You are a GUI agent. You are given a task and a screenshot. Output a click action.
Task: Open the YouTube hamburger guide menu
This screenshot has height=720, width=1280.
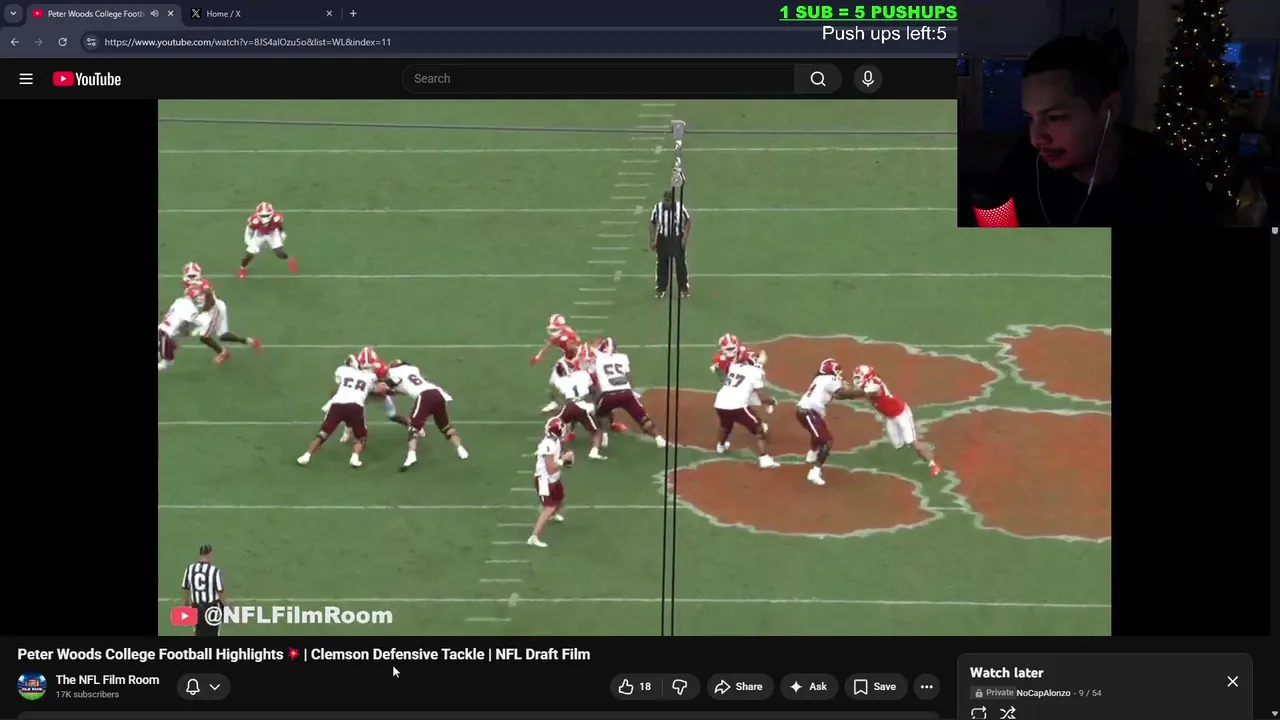click(26, 79)
